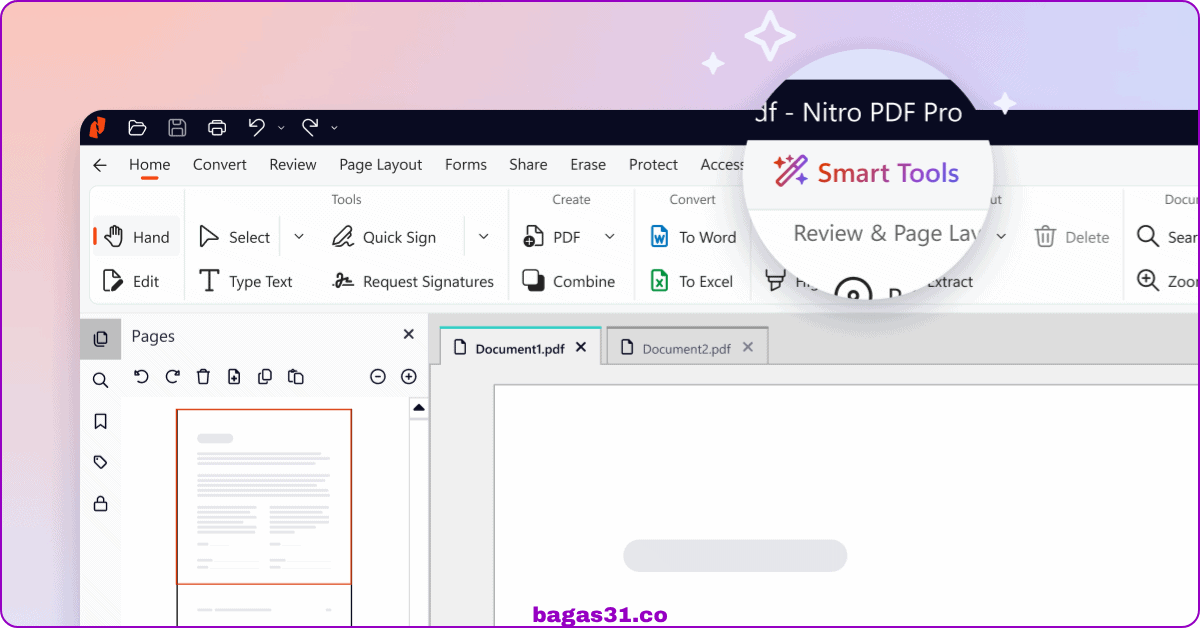
Task: Close the Document1.pdf tab
Action: [x=582, y=347]
